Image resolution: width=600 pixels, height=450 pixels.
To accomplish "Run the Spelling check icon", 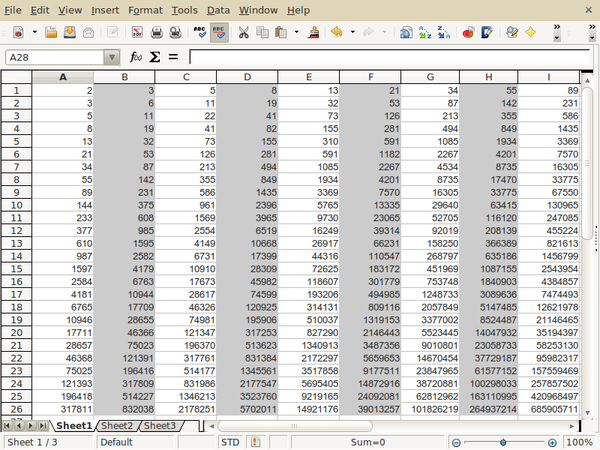I will pyautogui.click(x=200, y=33).
